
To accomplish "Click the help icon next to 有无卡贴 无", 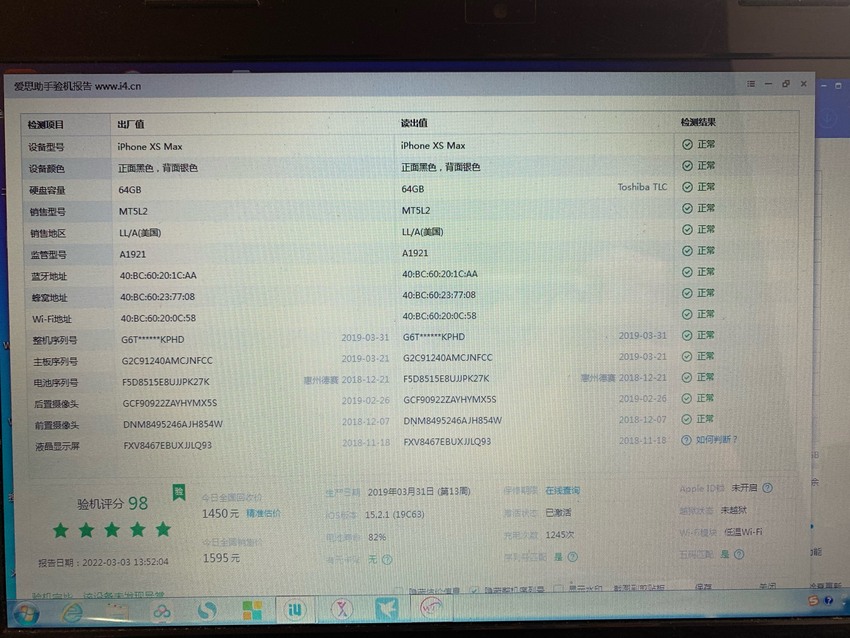I will pos(387,559).
